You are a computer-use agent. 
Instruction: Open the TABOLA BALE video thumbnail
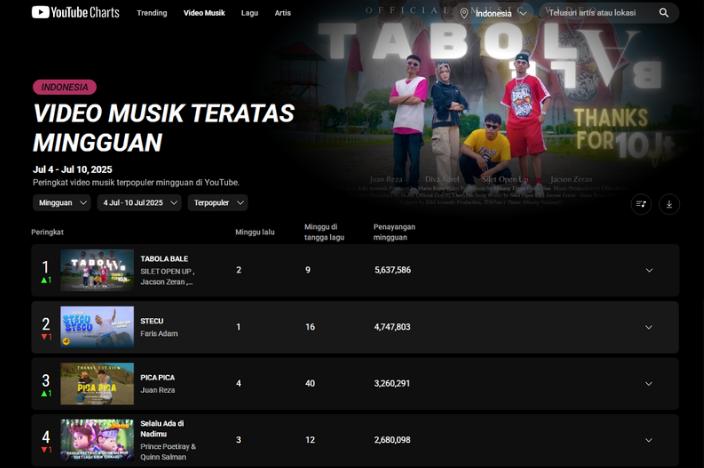click(x=97, y=270)
